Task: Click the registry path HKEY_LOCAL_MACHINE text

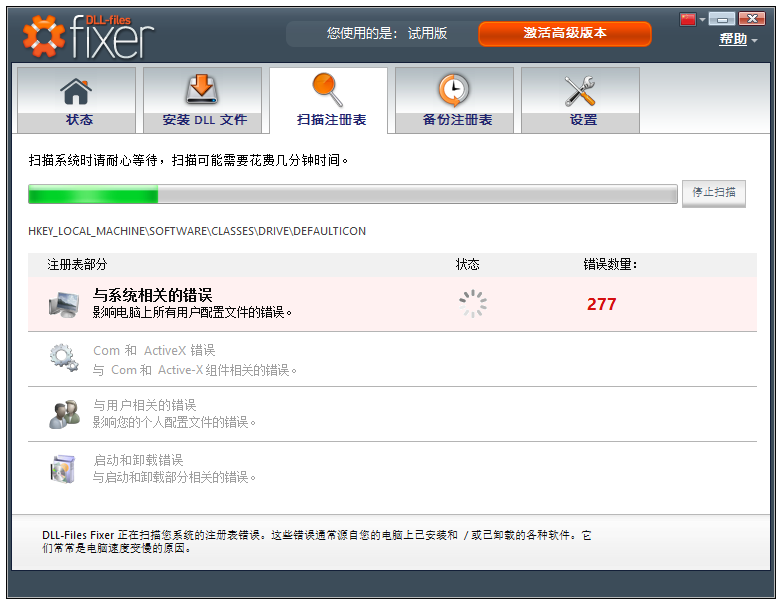Action: pyautogui.click(x=197, y=231)
